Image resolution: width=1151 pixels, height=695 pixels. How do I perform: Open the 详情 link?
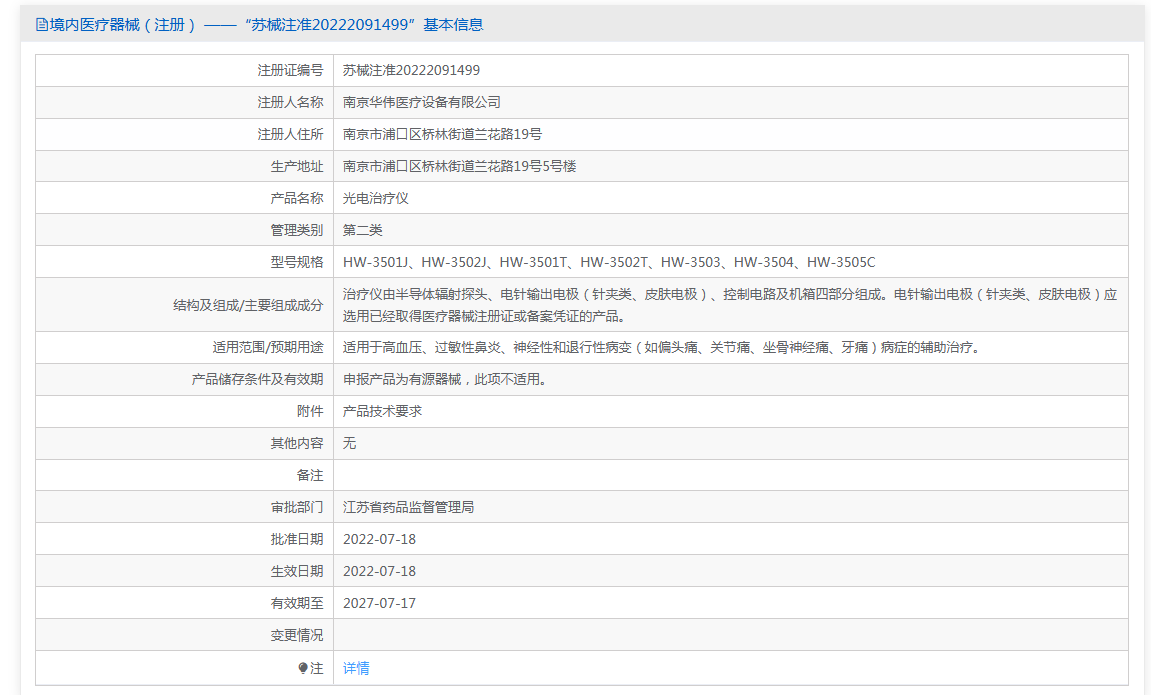point(356,668)
